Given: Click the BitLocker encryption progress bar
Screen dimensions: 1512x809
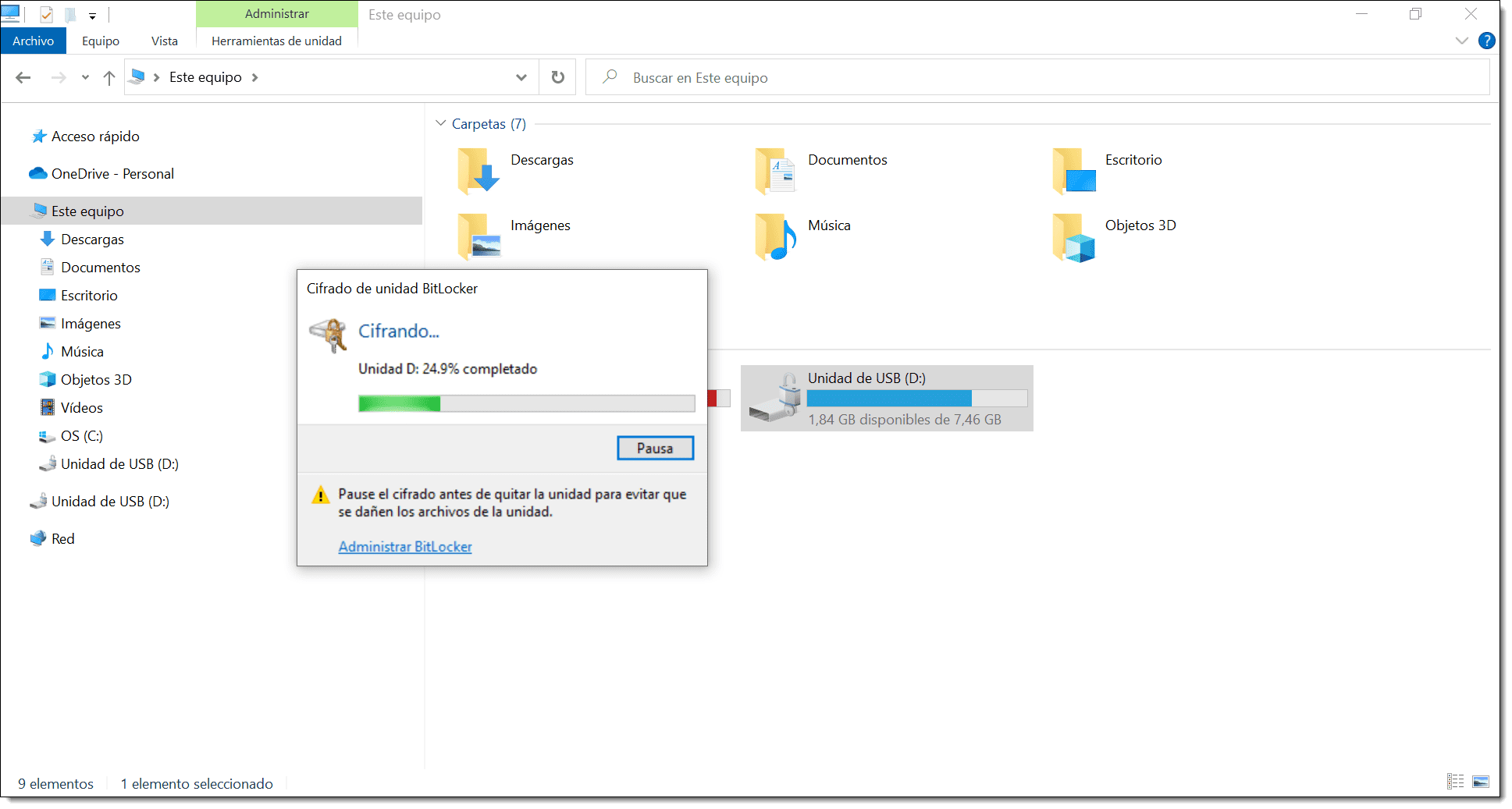Looking at the screenshot, I should (x=526, y=403).
